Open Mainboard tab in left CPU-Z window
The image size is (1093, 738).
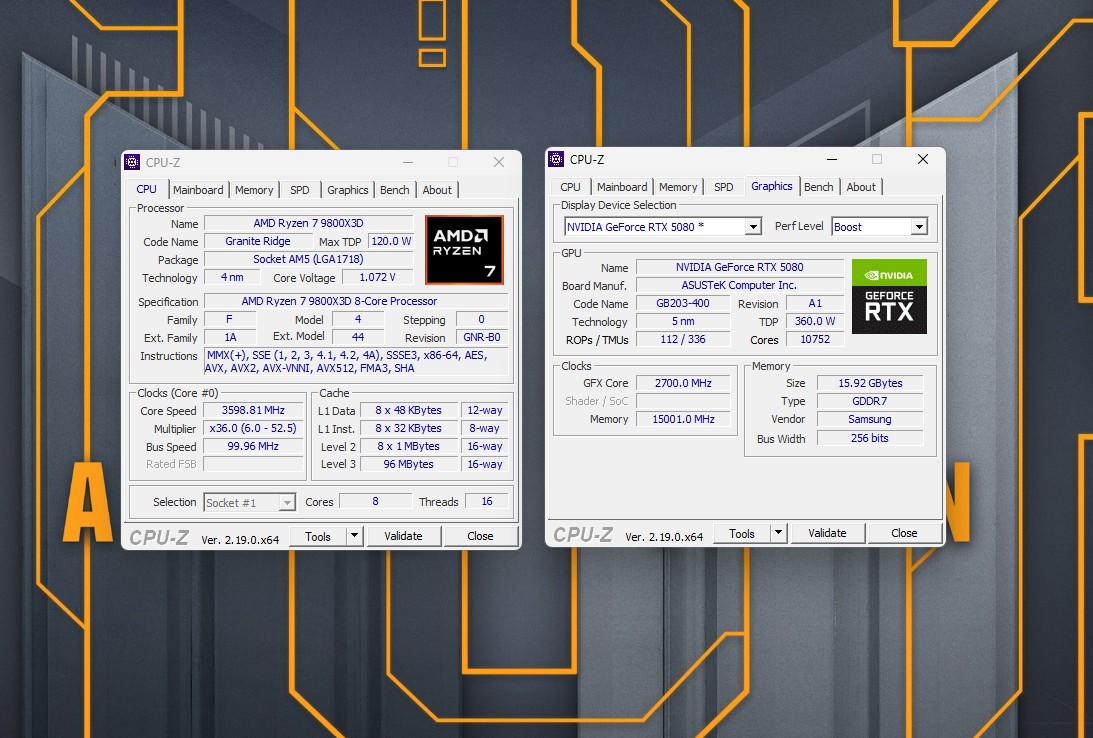198,190
